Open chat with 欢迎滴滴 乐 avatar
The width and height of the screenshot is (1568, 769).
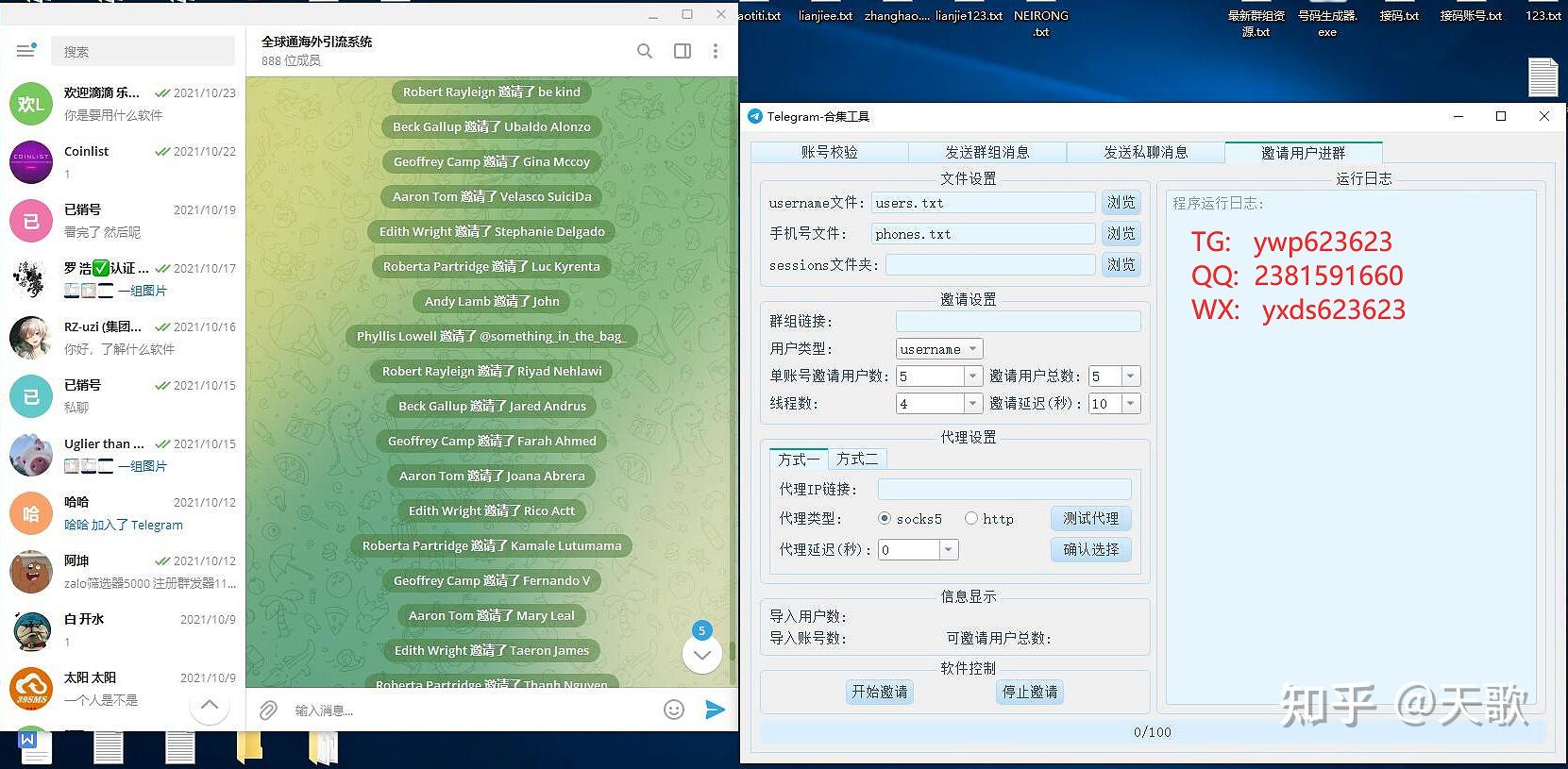[31, 104]
